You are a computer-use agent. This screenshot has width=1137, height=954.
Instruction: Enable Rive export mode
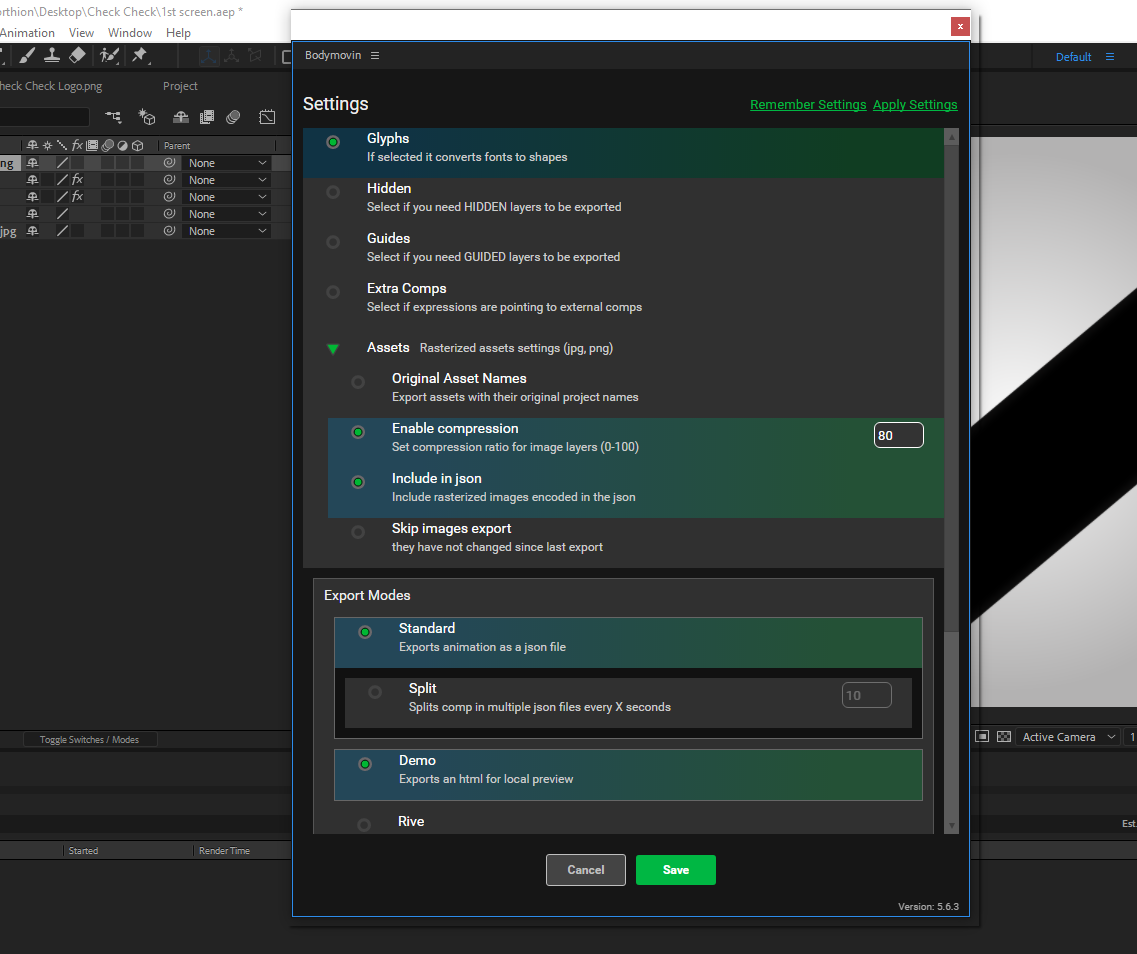tap(364, 825)
